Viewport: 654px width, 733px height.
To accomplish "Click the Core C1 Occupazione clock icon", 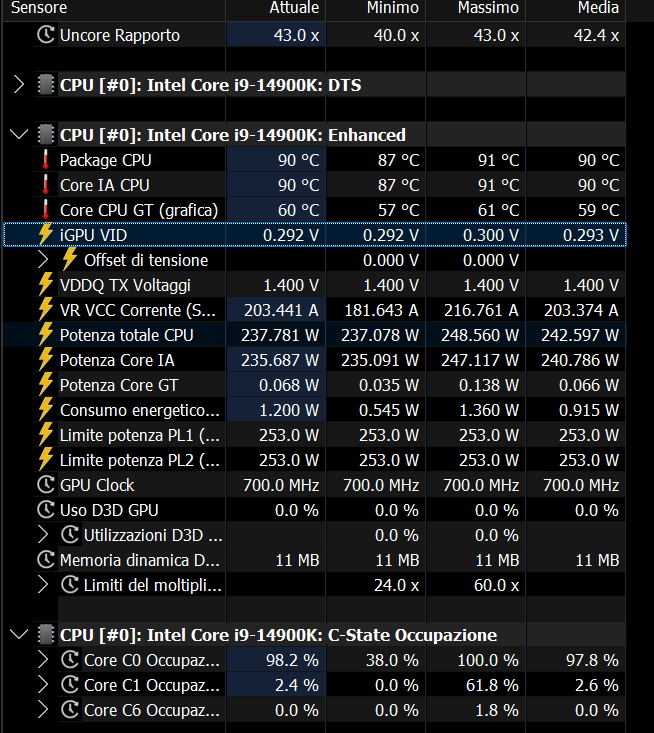I will tap(70, 685).
